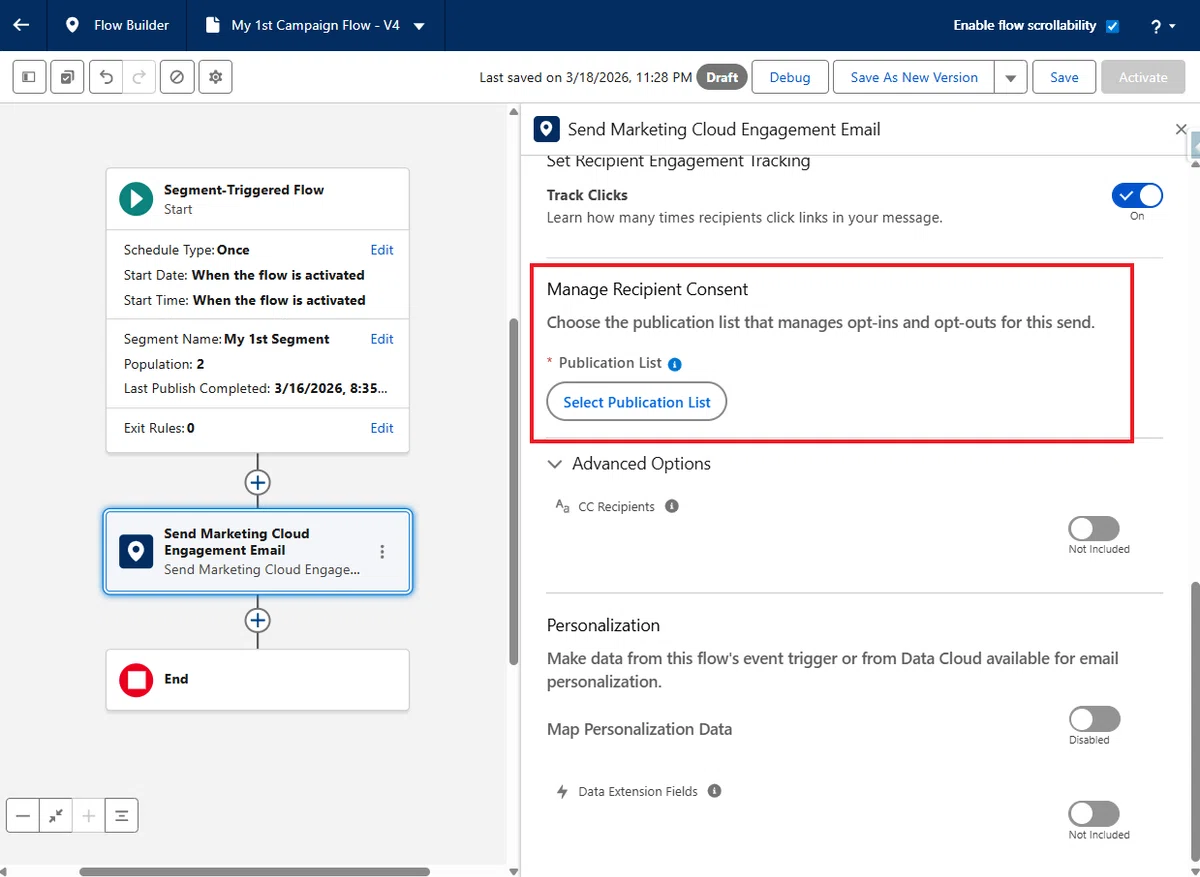1200x877 pixels.
Task: Undo the last change
Action: 106,77
